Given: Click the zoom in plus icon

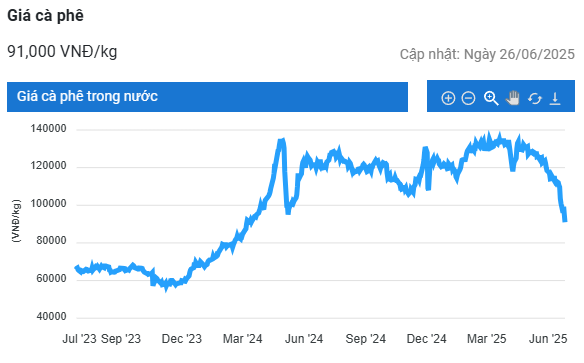Looking at the screenshot, I should [x=448, y=98].
